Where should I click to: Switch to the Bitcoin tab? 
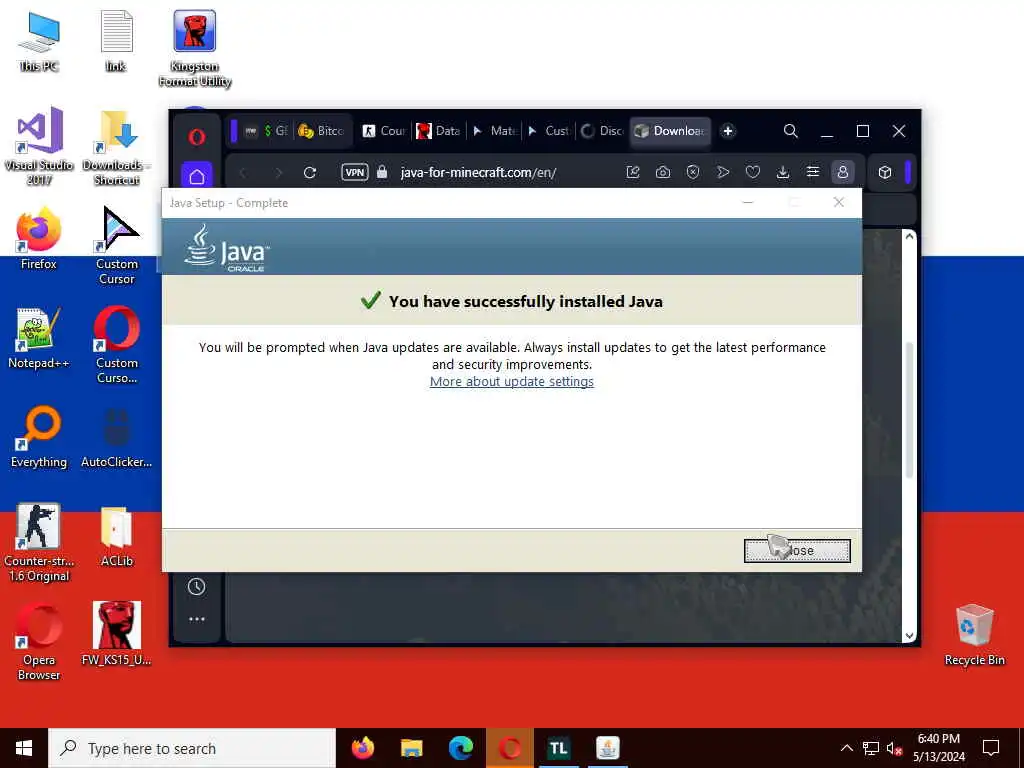click(x=321, y=131)
